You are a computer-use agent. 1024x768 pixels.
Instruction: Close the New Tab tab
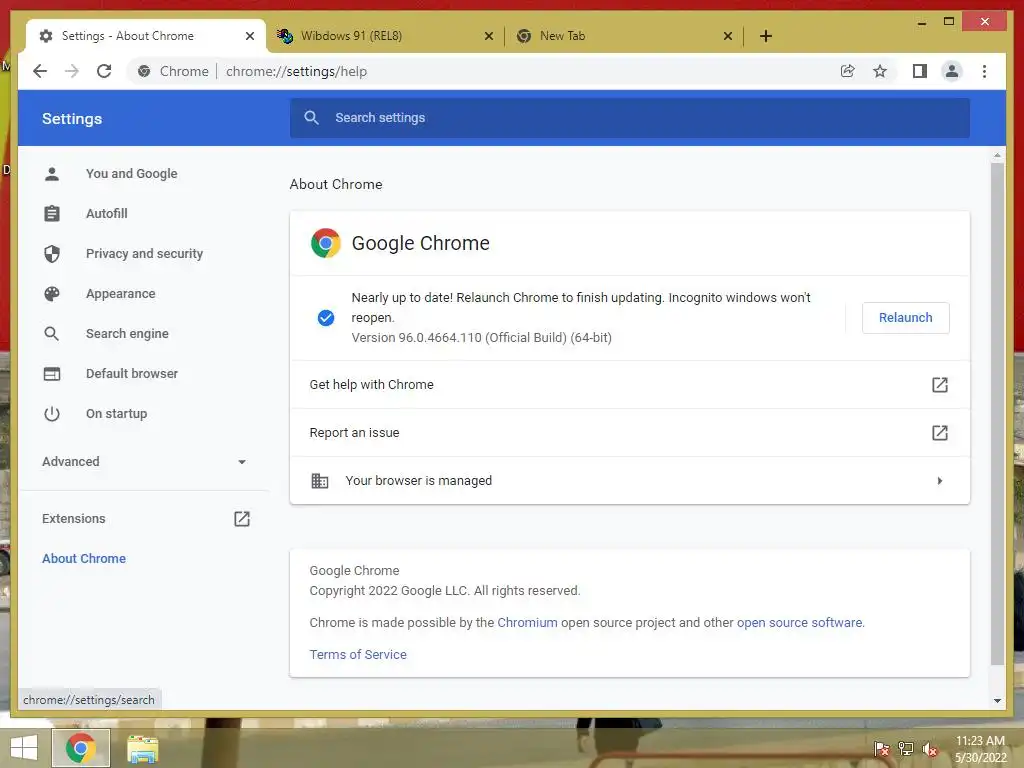coord(728,36)
